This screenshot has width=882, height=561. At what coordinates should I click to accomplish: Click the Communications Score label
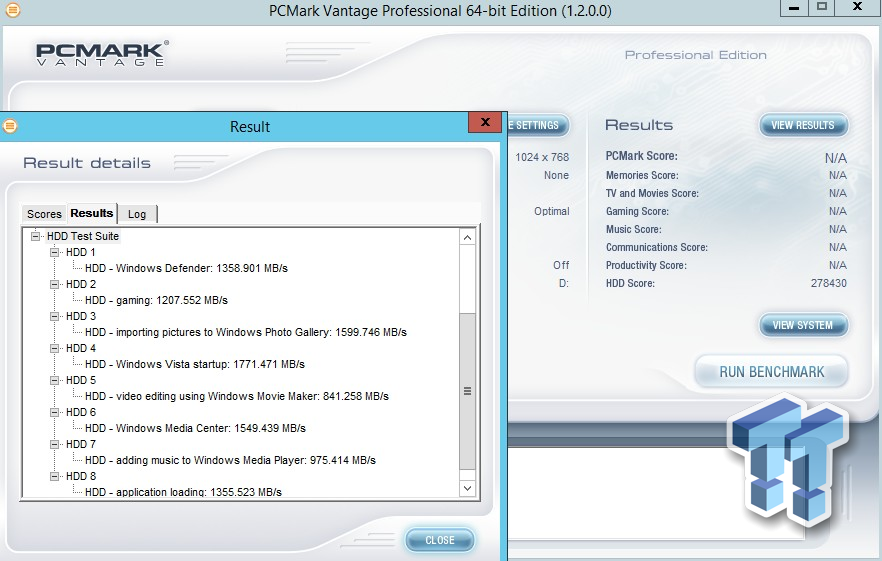tap(656, 248)
